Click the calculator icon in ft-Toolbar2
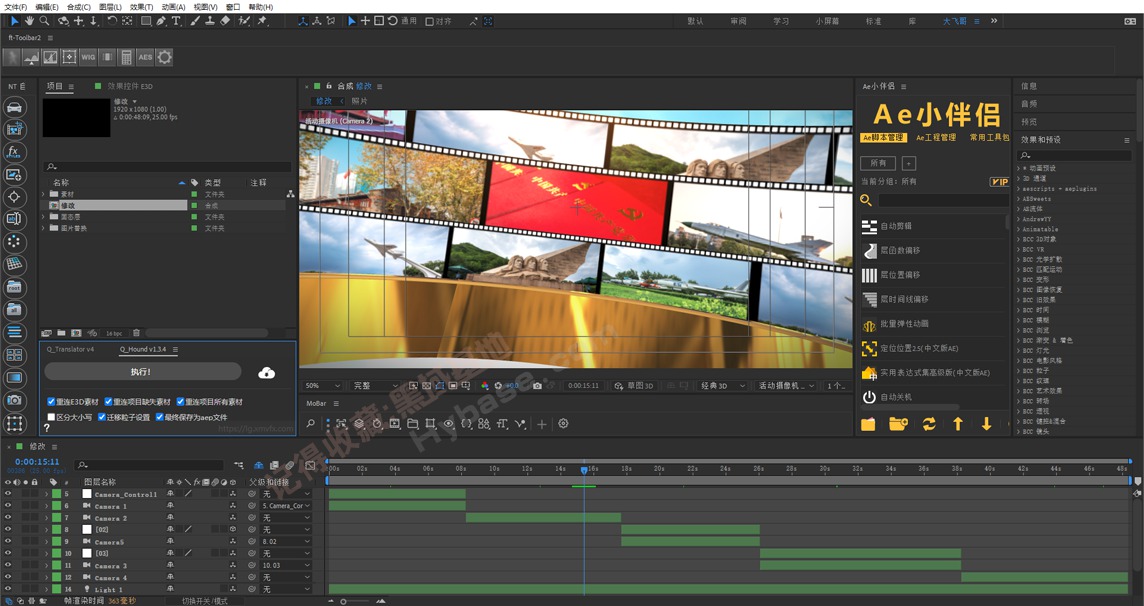Screen dimensions: 1144x606 (126, 57)
